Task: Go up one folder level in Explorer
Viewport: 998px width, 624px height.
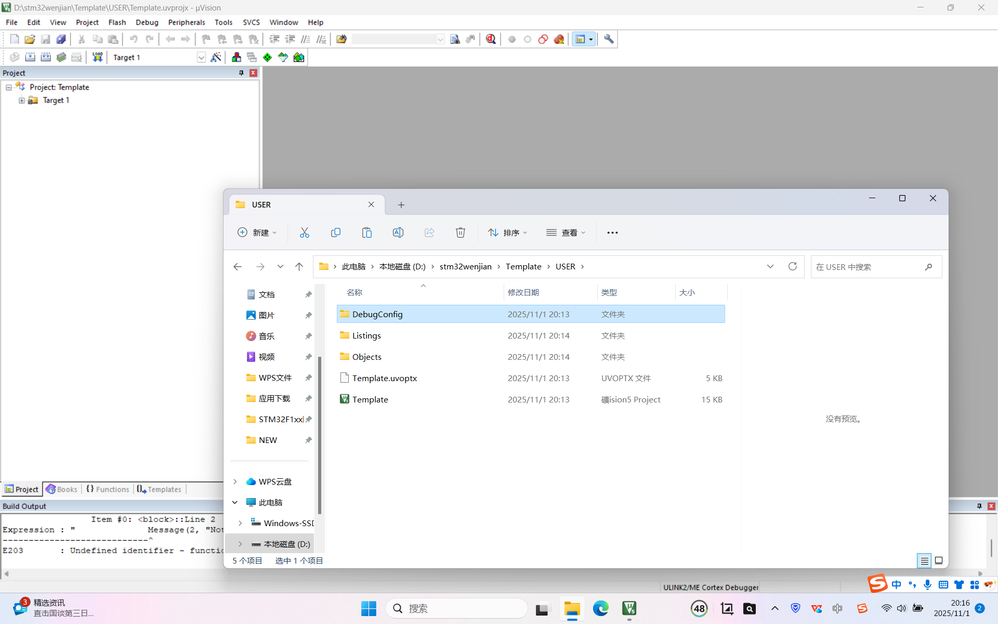Action: click(299, 267)
